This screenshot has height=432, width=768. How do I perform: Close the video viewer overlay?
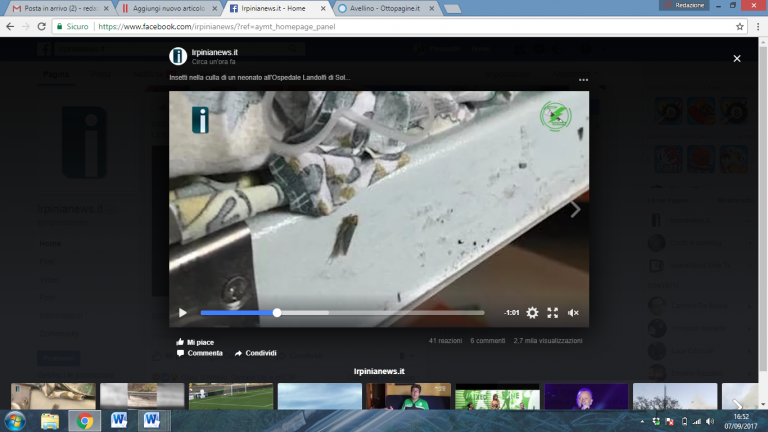[x=737, y=58]
